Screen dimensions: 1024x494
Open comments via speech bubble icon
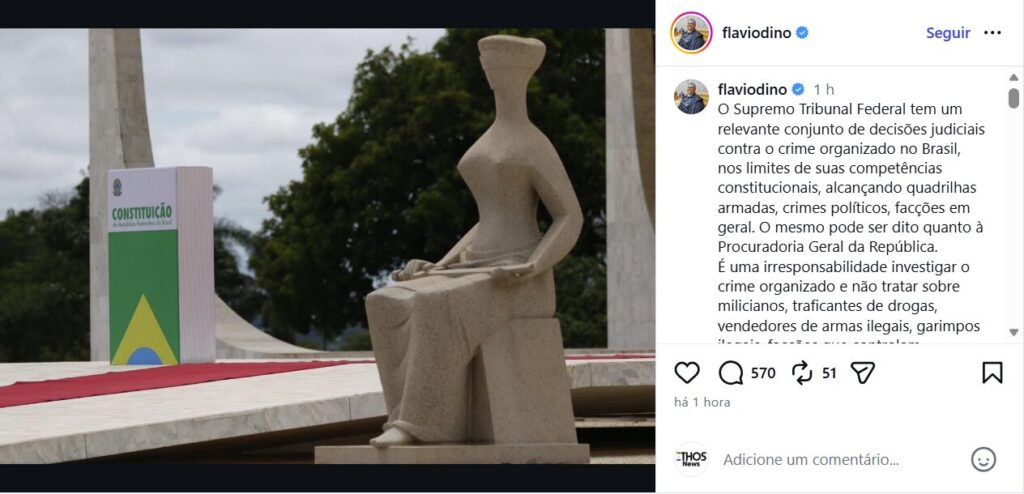tap(731, 373)
